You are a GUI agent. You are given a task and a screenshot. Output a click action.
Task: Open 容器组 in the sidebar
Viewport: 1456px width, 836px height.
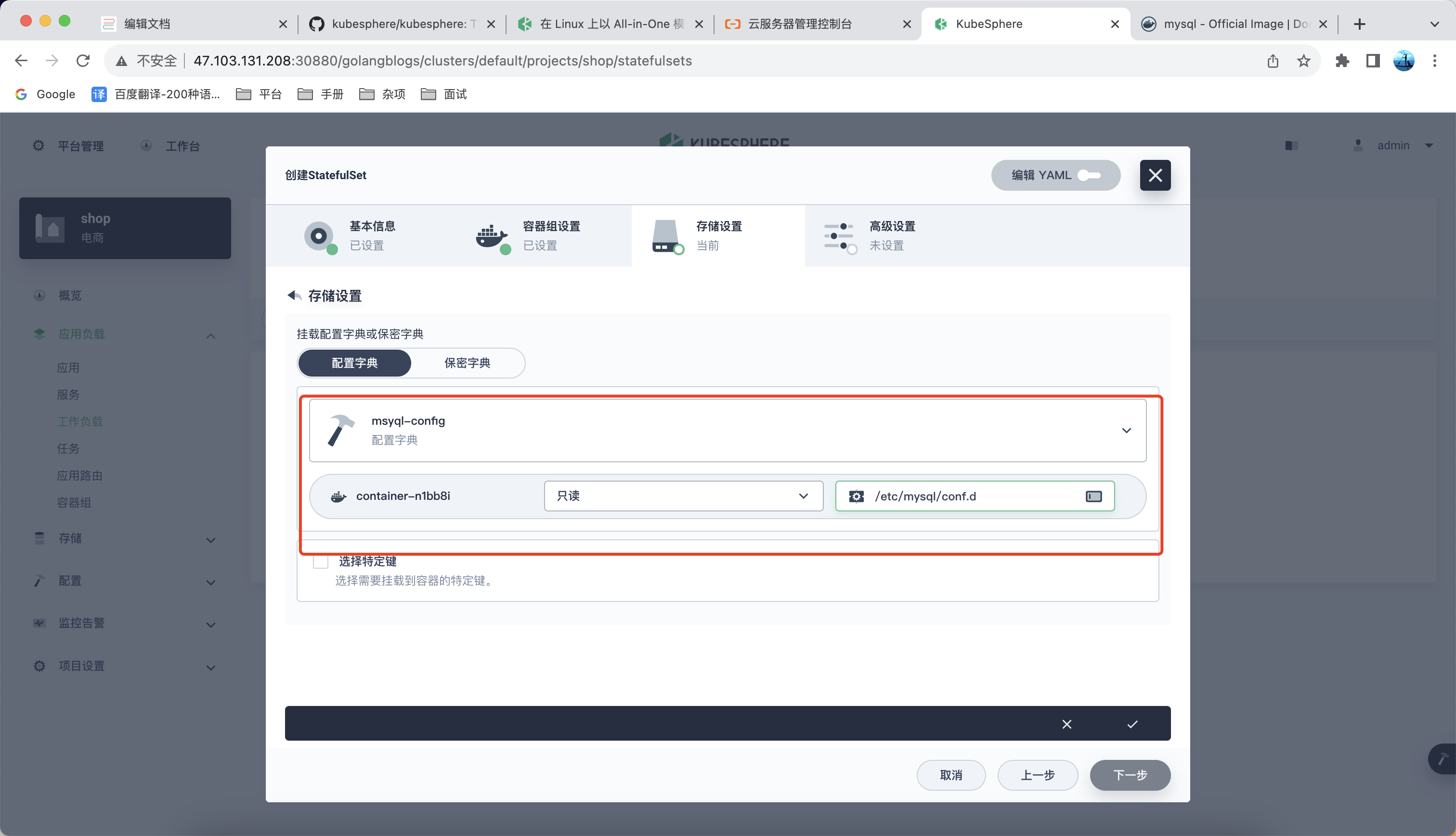[74, 502]
